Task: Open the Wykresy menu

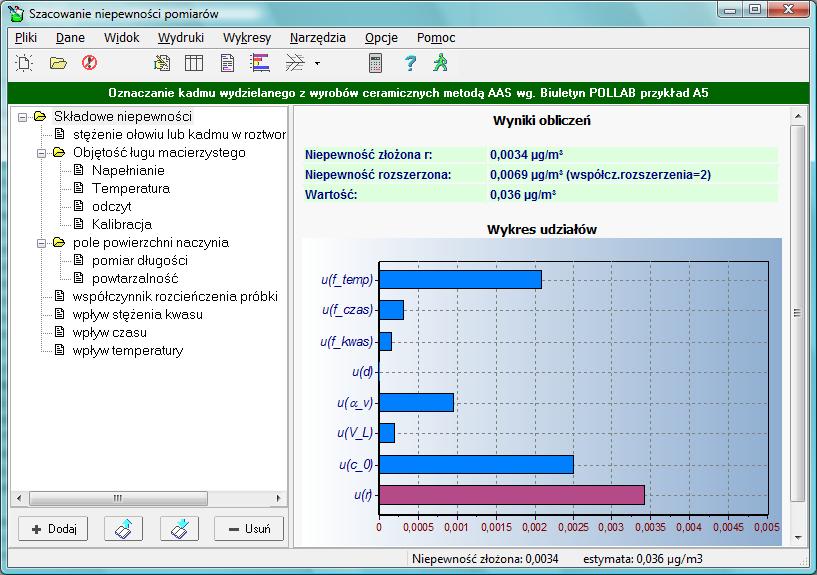Action: point(247,38)
